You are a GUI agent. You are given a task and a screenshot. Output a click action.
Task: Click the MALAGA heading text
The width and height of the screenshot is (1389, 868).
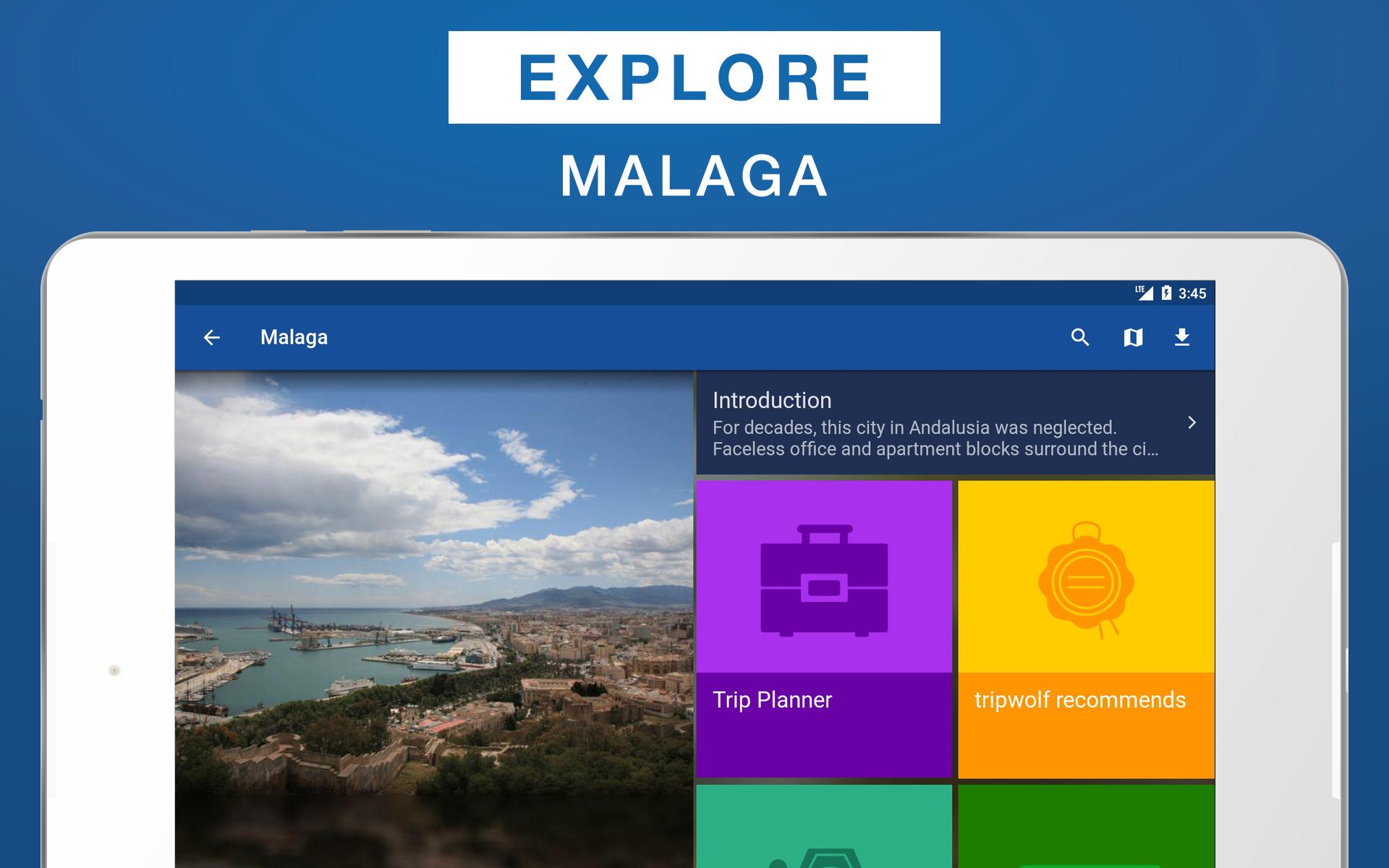click(x=694, y=176)
